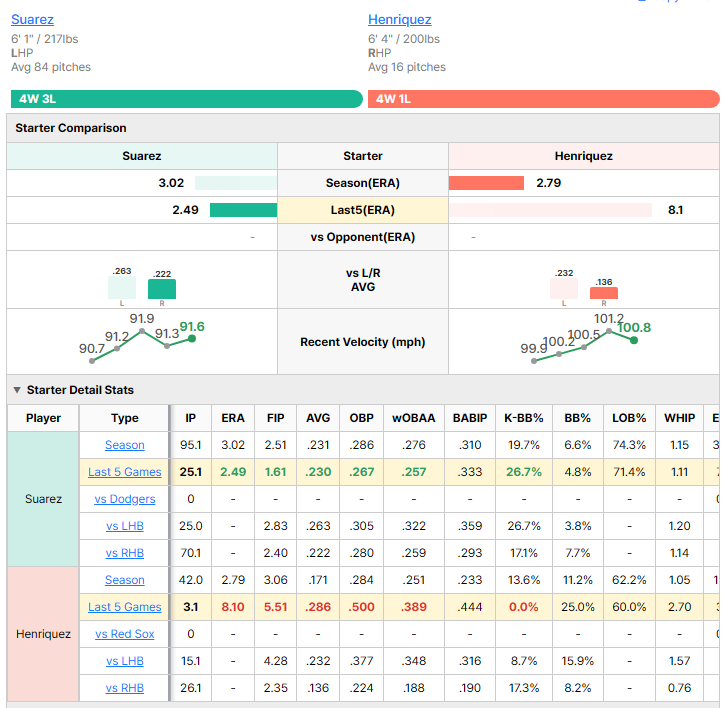Click Henriquez Last 5 K-BB% 0.0%
Screen dimensions: 726x708
pos(524,607)
